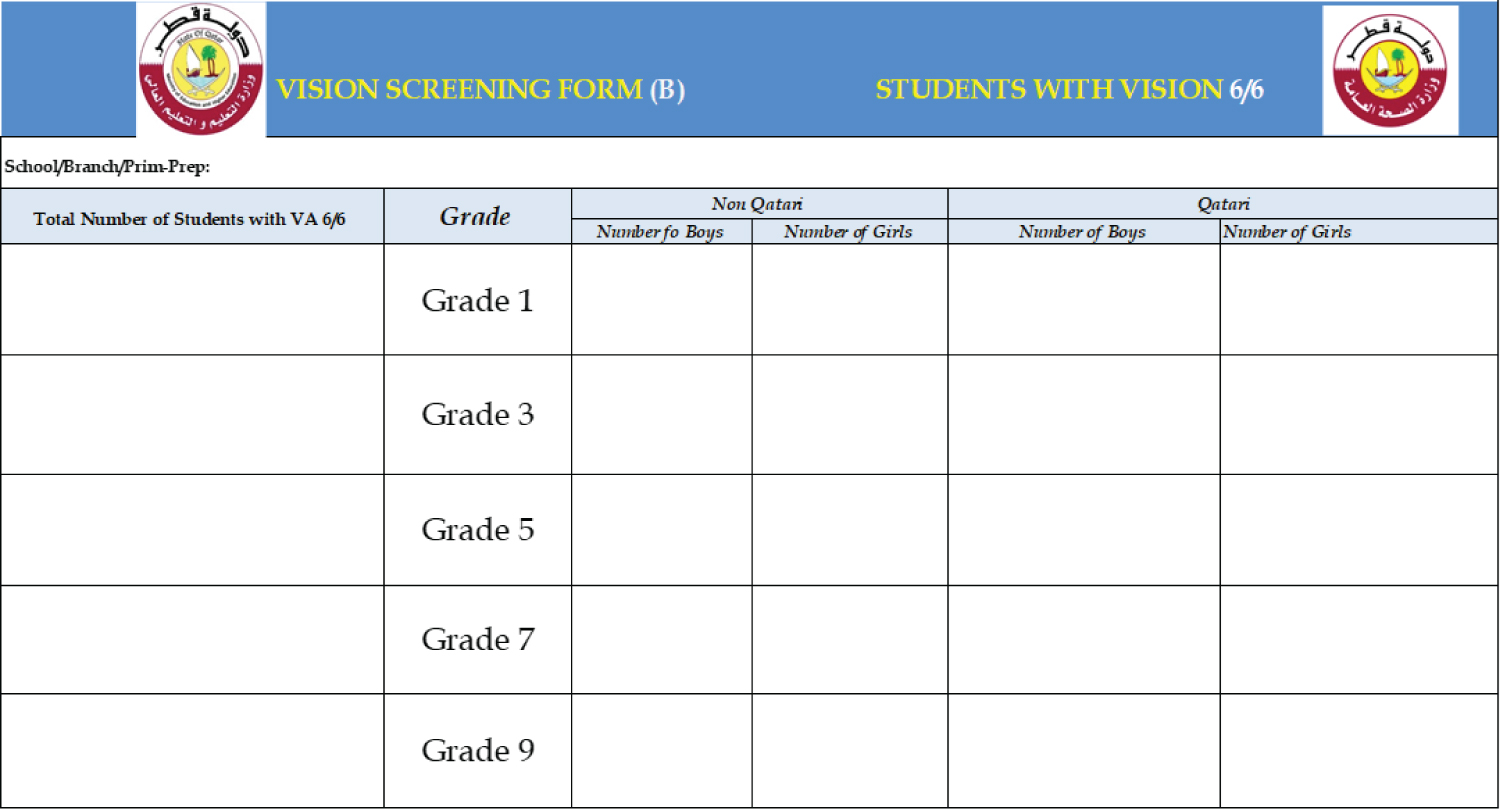Click the Grade 5 row label

[478, 529]
